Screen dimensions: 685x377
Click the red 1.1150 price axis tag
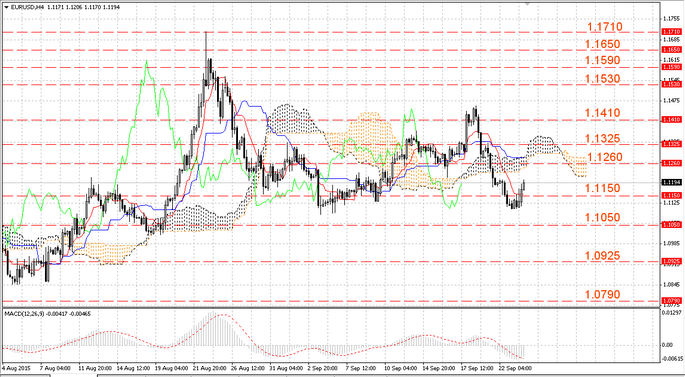click(671, 195)
